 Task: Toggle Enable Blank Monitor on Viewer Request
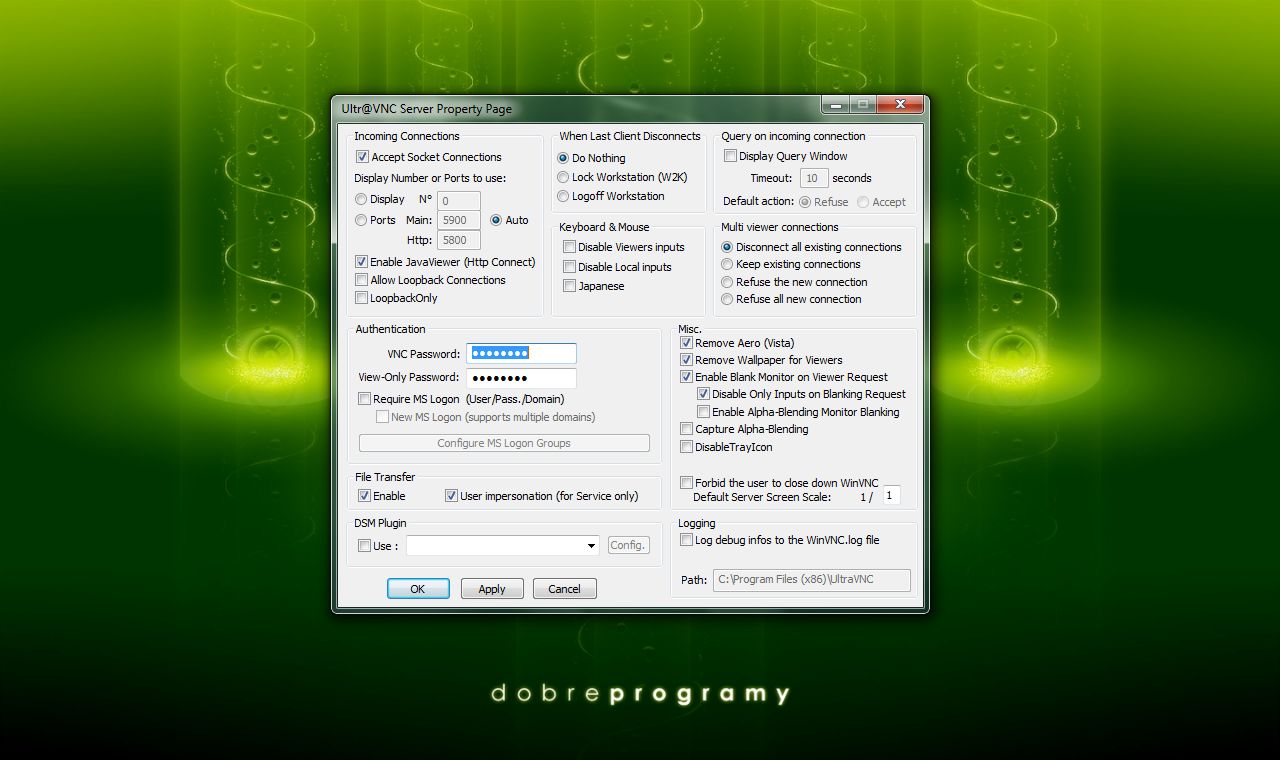(686, 377)
